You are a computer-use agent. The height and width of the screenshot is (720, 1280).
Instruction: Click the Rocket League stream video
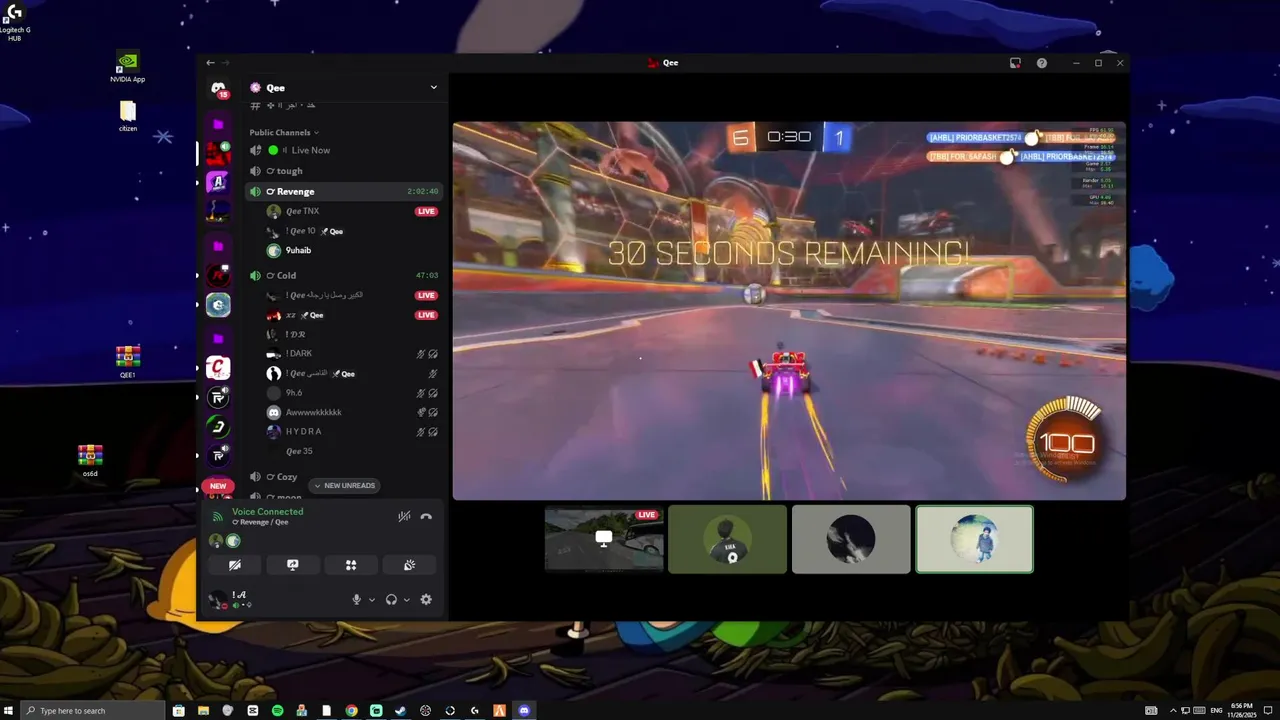(789, 311)
